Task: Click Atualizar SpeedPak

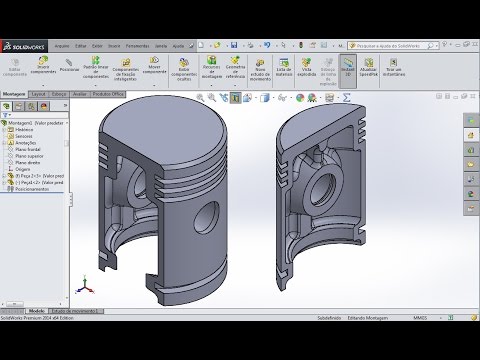Action: coord(368,67)
